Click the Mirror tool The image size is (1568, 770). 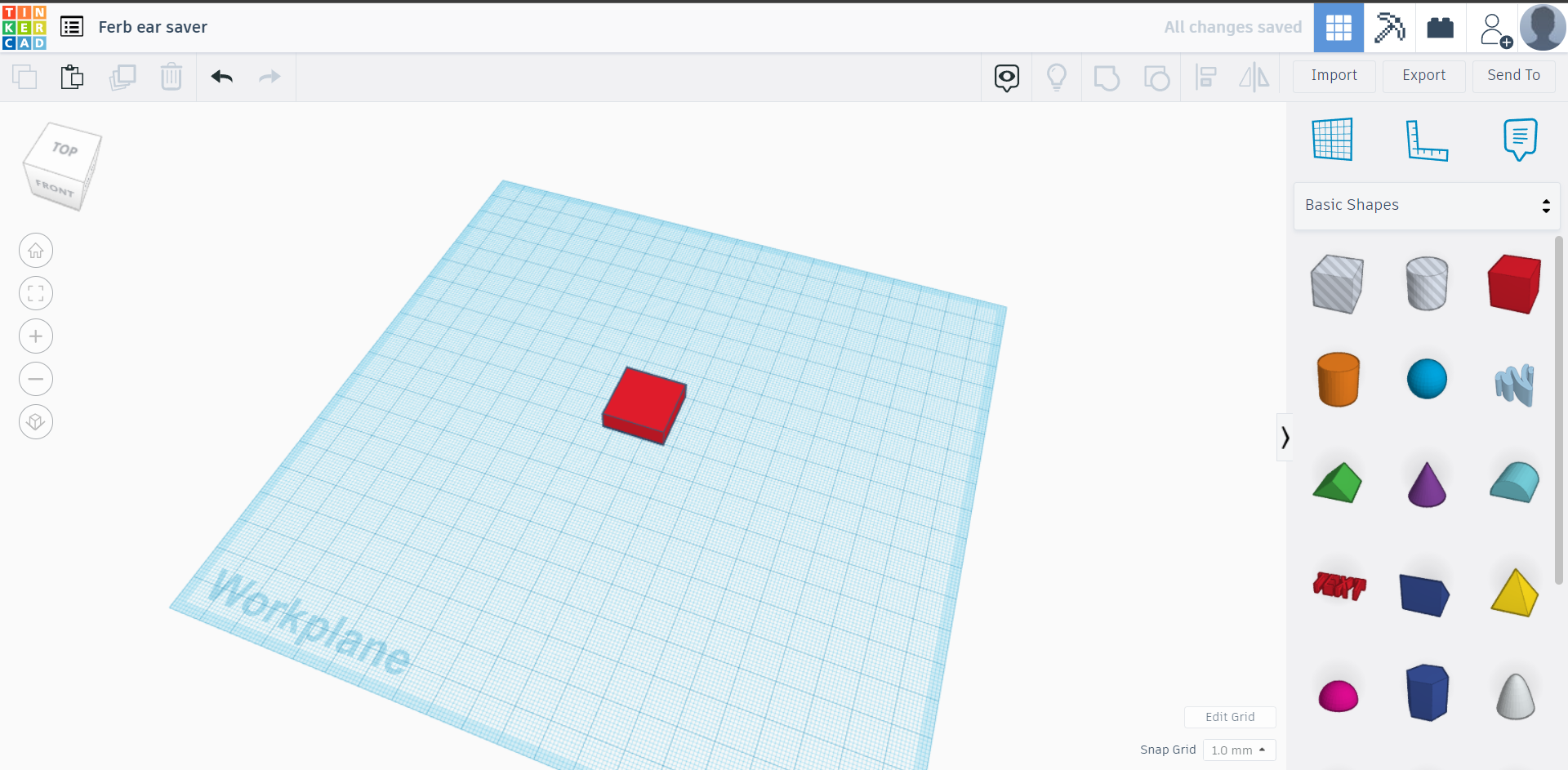pos(1254,77)
